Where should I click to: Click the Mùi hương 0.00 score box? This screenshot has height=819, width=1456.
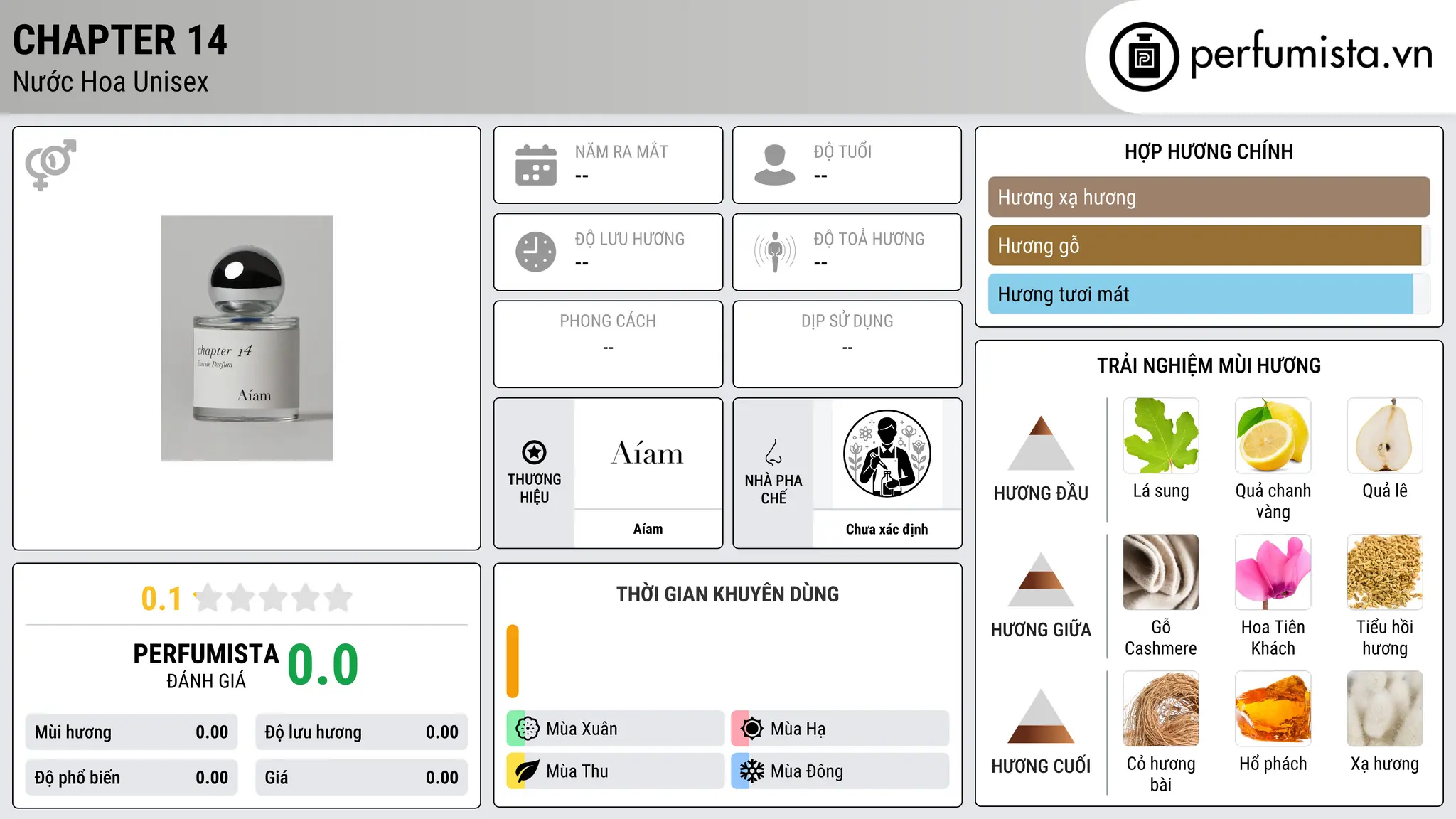pyautogui.click(x=132, y=732)
